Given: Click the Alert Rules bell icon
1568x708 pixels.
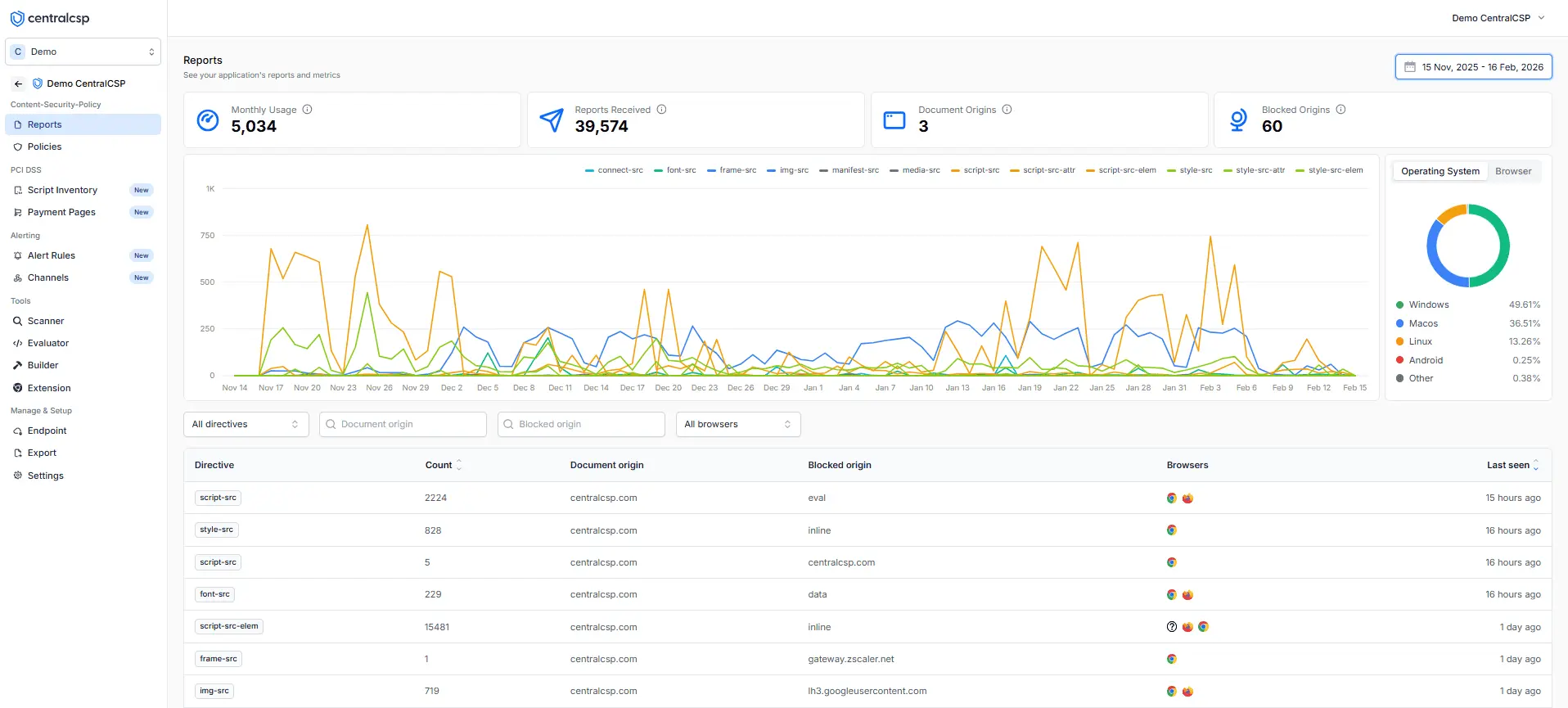Looking at the screenshot, I should 18,255.
